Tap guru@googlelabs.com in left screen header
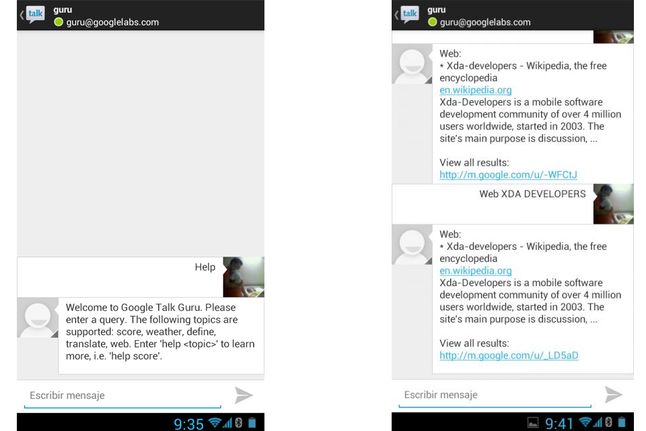Image resolution: width=646 pixels, height=431 pixels. pyautogui.click(x=112, y=22)
